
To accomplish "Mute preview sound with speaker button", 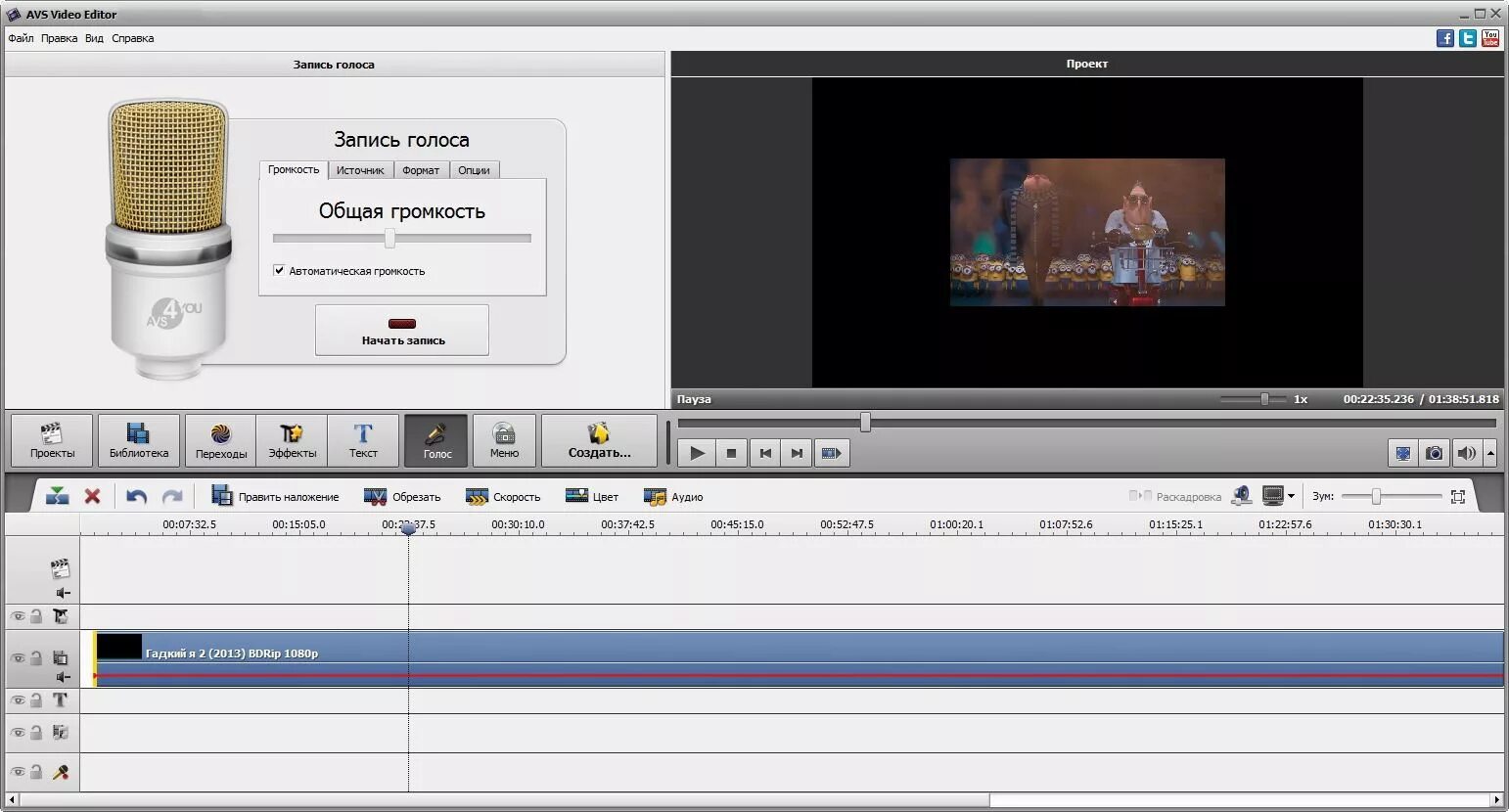I will 1466,453.
